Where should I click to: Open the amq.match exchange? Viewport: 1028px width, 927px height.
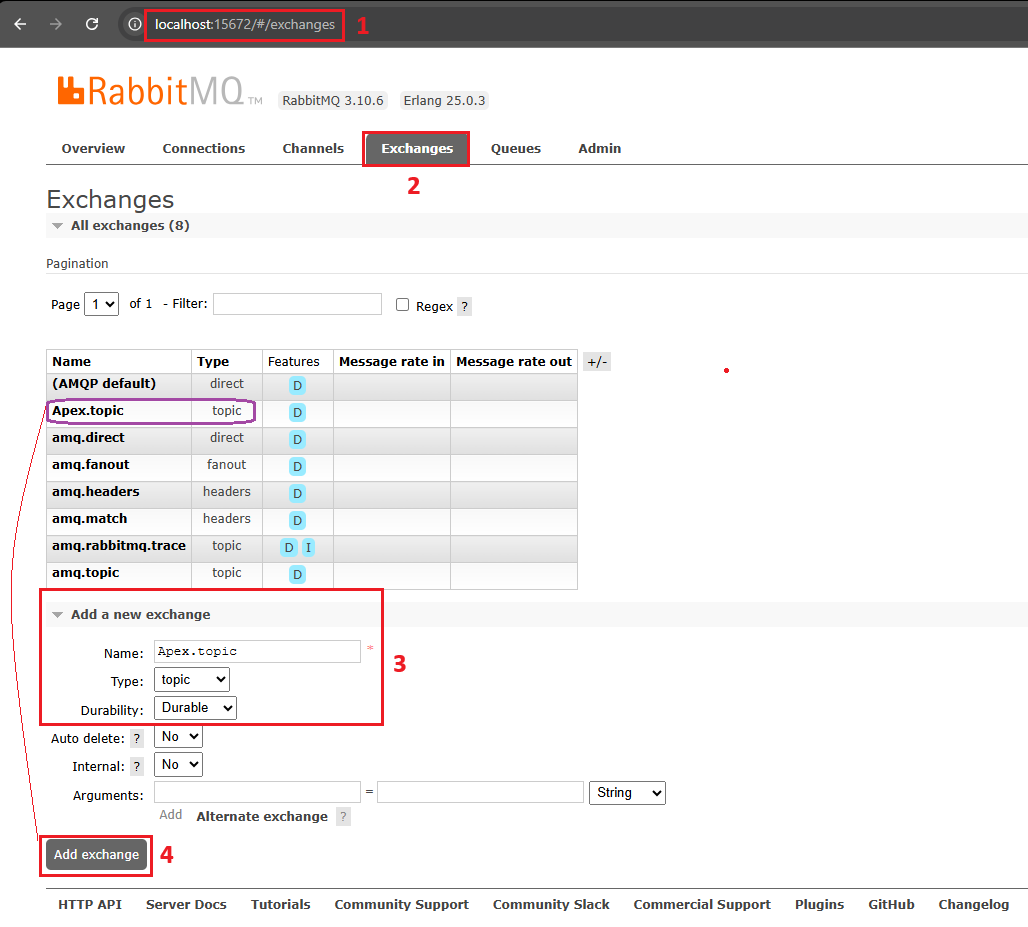[90, 519]
